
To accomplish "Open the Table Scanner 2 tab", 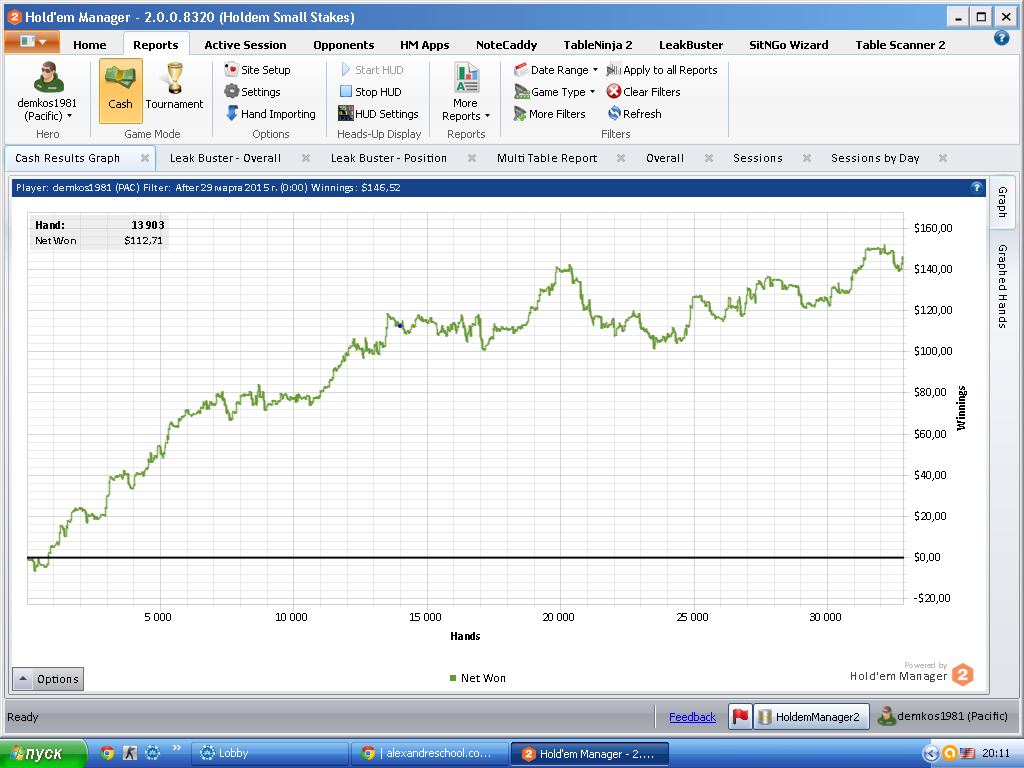I will 900,45.
